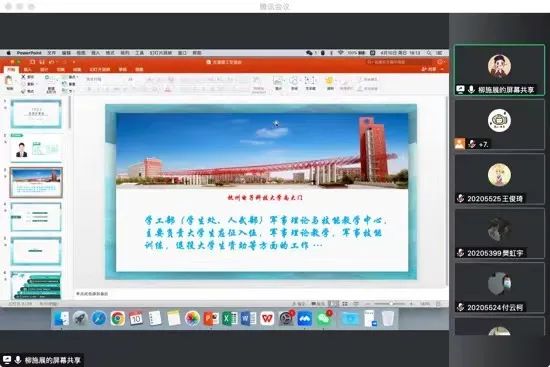550x367 pixels.
Task: Click the Excel icon in the dock
Action: 230,319
